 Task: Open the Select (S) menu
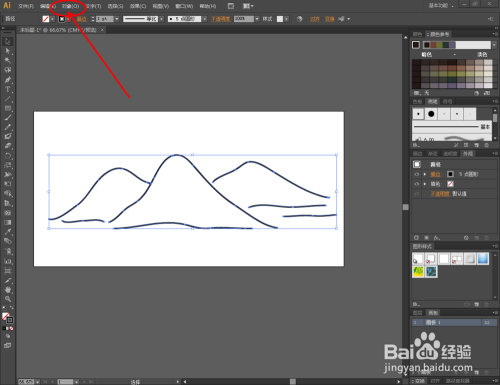[x=115, y=6]
